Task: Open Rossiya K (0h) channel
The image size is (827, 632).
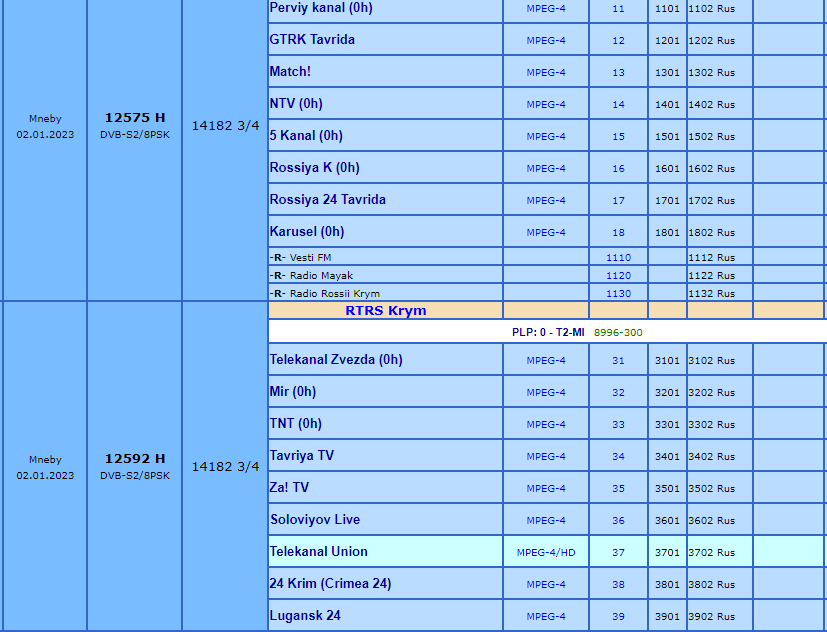Action: click(x=314, y=168)
